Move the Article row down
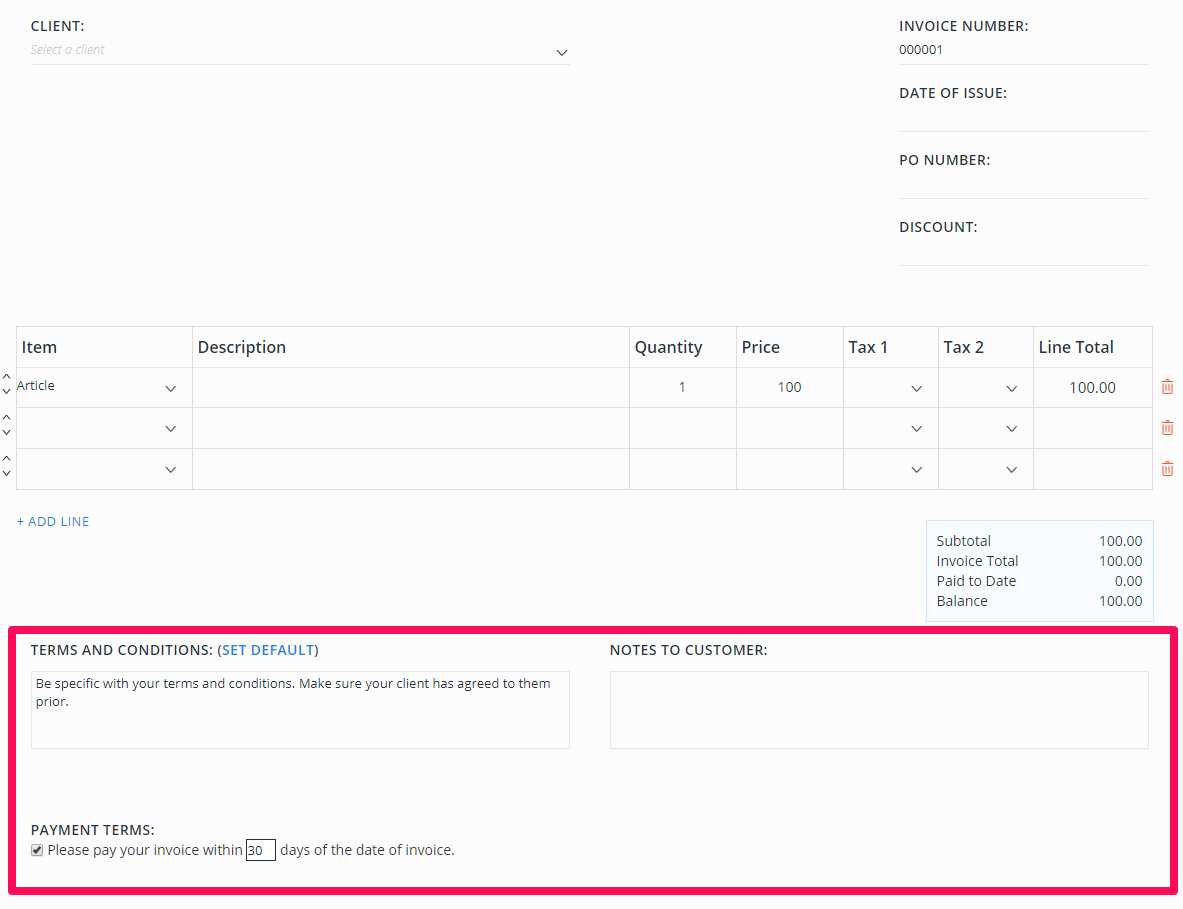Screen dimensions: 1183x909 (6, 392)
